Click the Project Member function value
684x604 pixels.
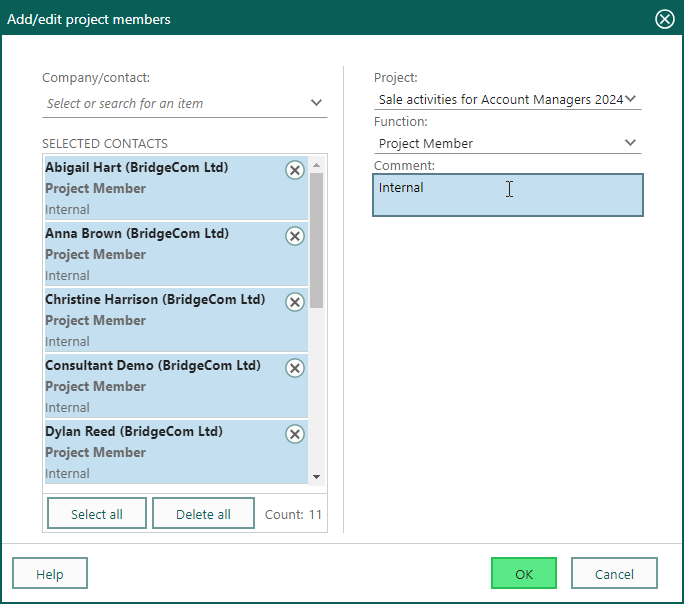[x=426, y=143]
